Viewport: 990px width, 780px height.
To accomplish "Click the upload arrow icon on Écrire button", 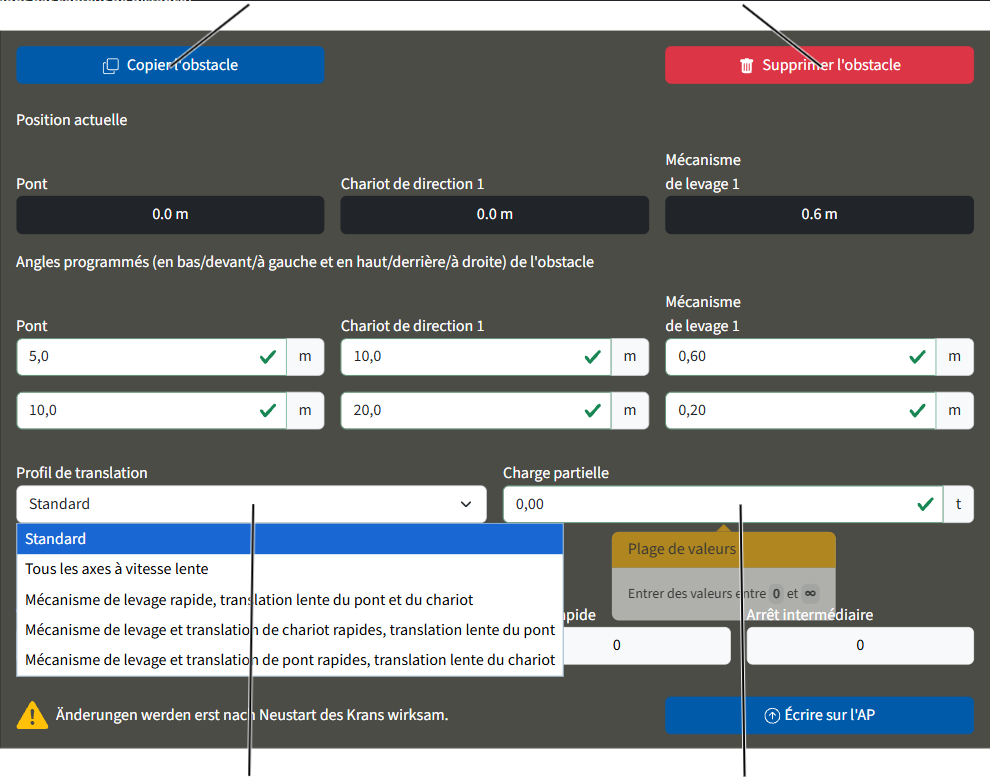I will click(772, 716).
